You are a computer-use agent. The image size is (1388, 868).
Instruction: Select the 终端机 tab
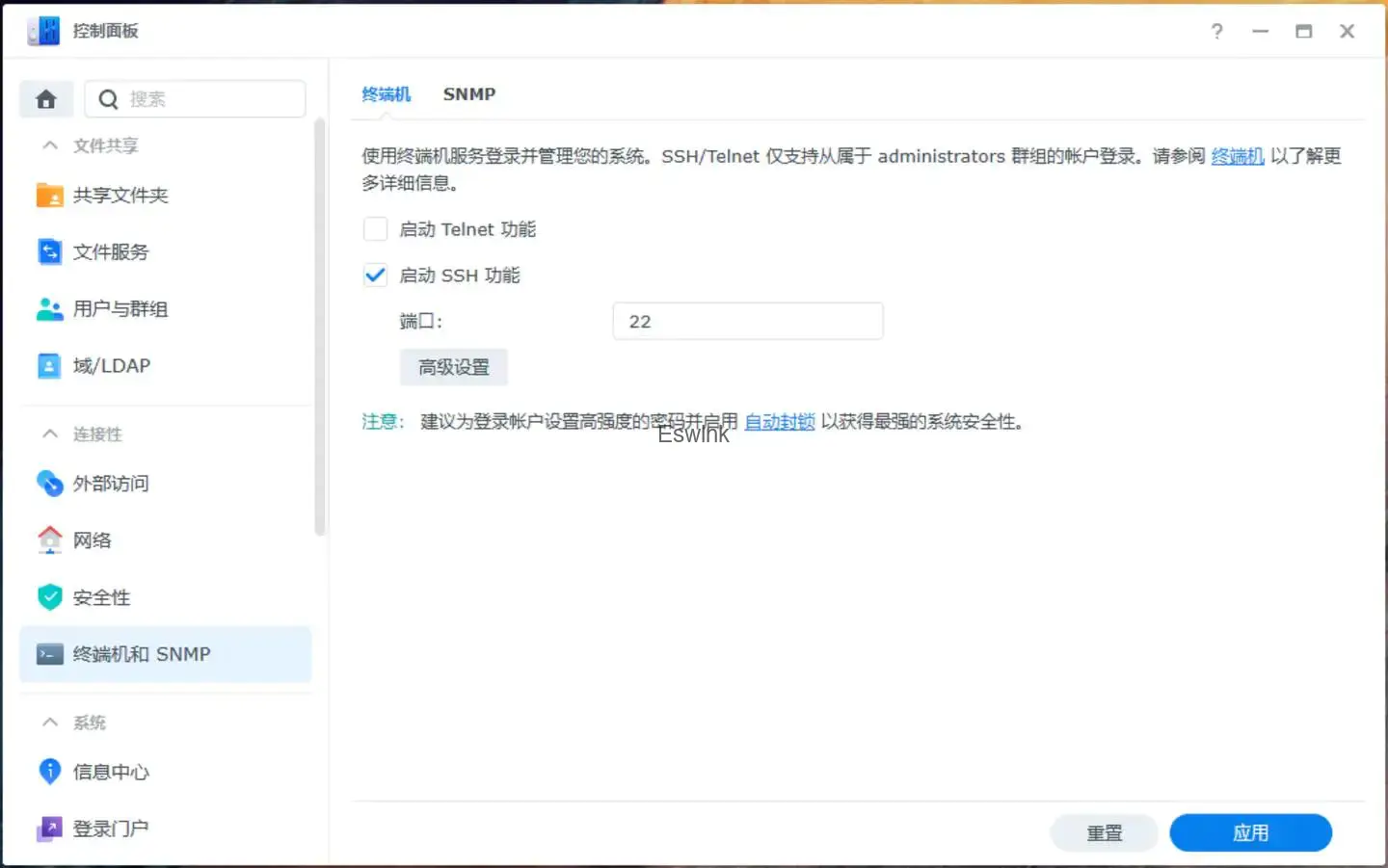[386, 94]
